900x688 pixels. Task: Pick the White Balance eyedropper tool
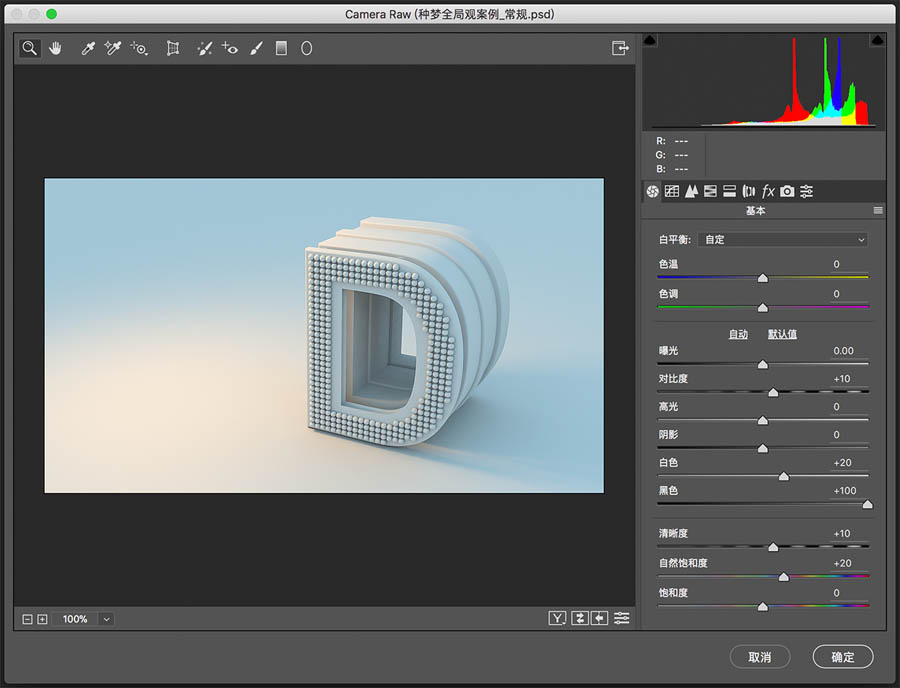pos(88,48)
